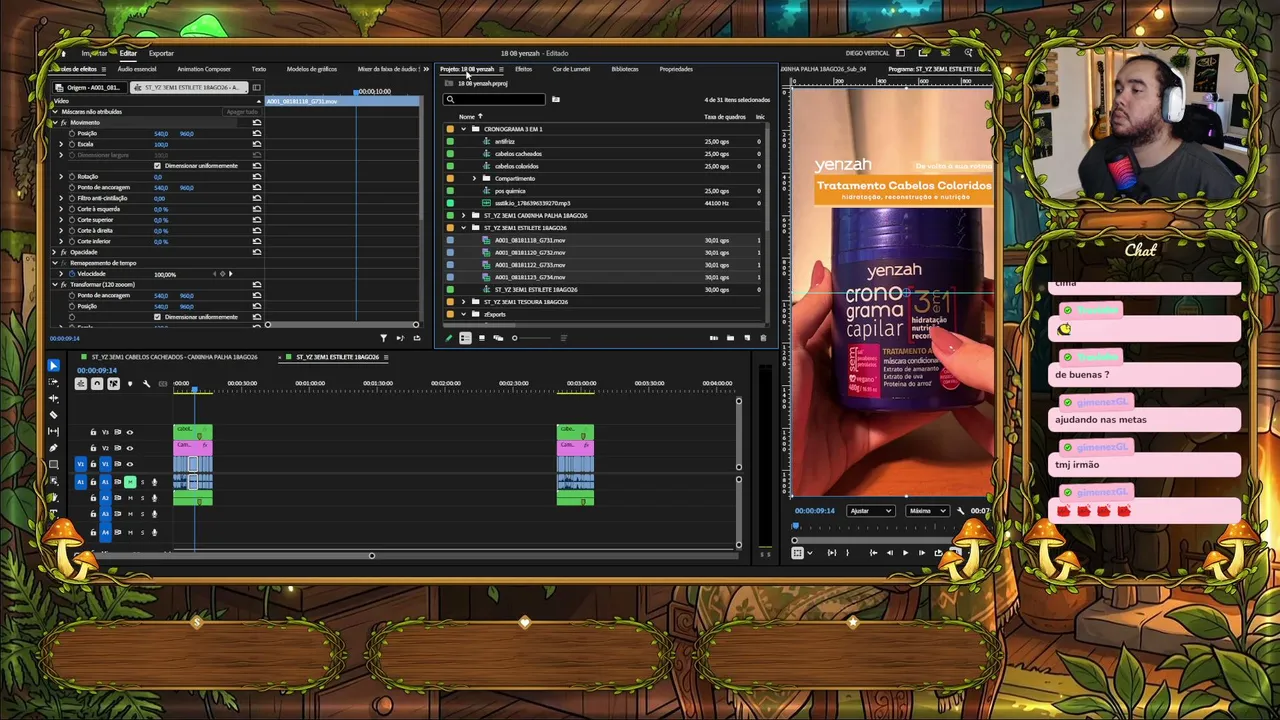Select the Slip tool

point(53,431)
